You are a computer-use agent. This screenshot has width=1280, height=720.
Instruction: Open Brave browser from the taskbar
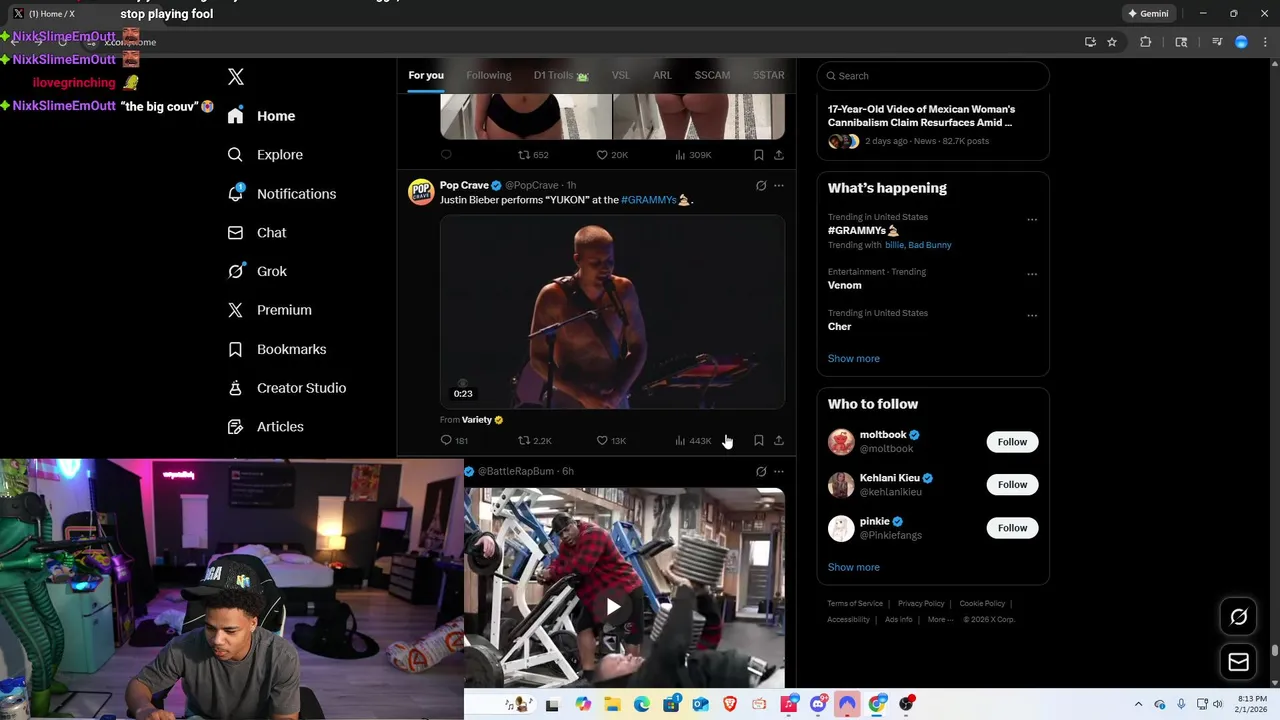tap(730, 704)
